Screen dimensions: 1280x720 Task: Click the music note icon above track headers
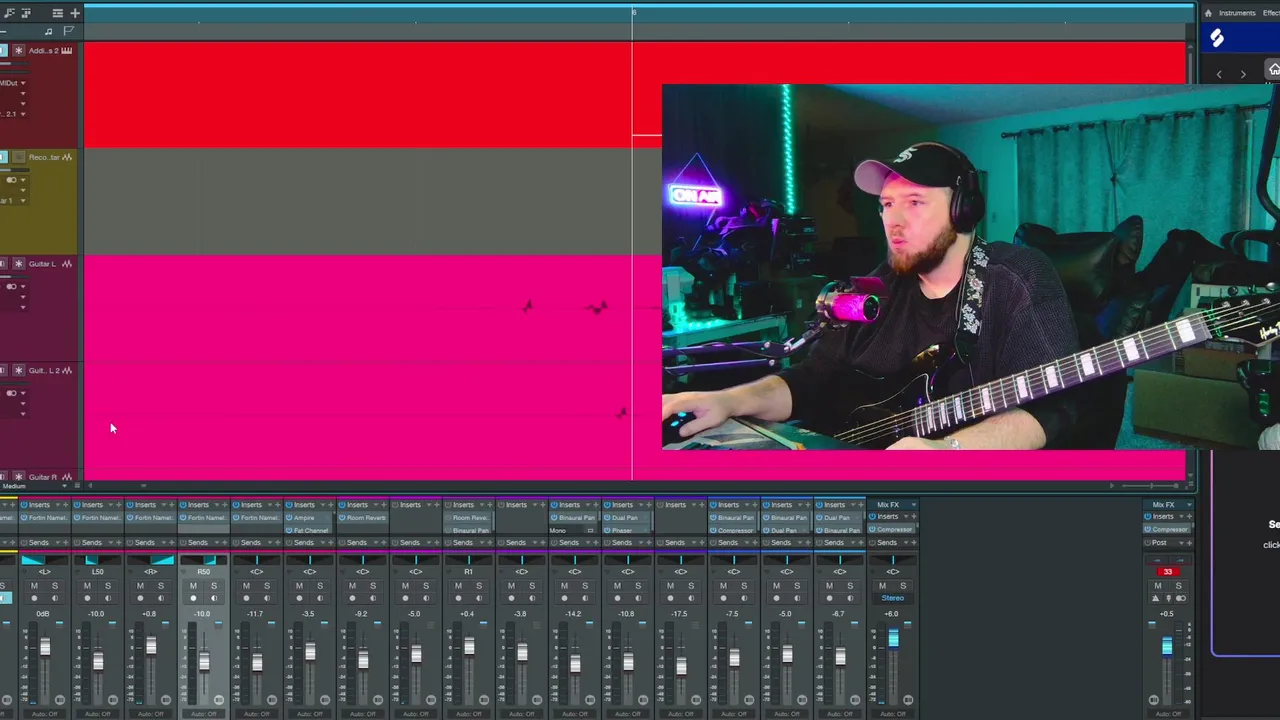click(49, 31)
